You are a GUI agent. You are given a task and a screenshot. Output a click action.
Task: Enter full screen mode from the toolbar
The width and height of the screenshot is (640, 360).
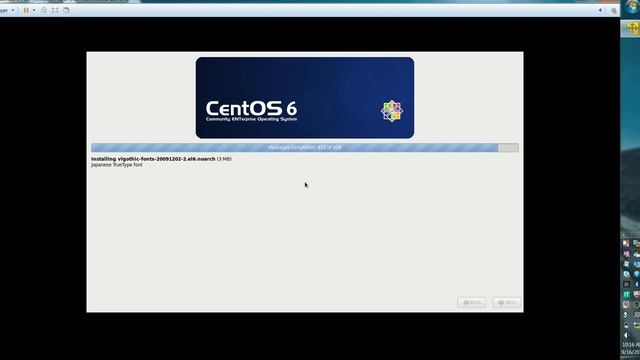[55, 10]
